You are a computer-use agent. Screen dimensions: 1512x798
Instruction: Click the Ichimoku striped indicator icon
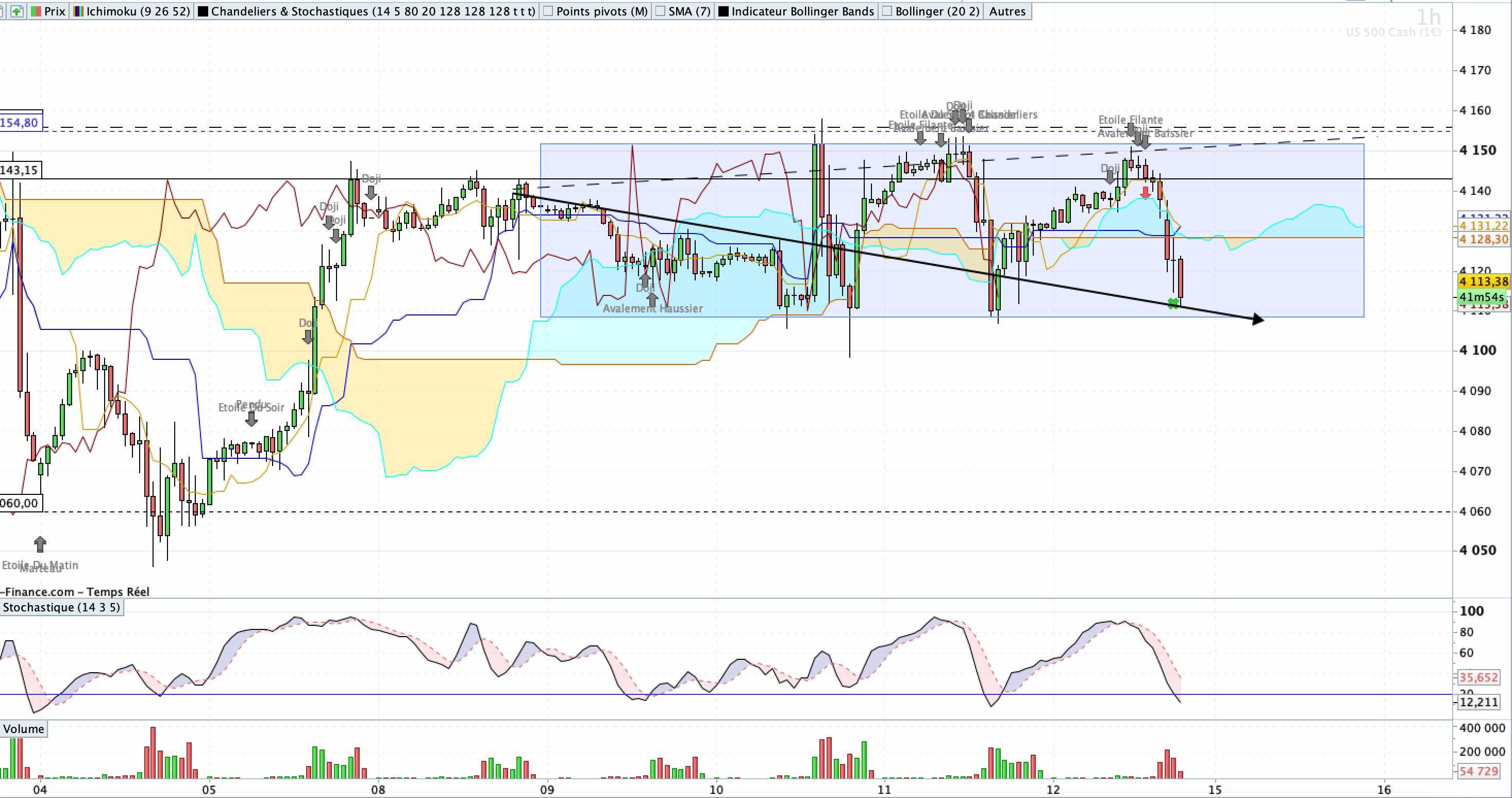(x=78, y=11)
